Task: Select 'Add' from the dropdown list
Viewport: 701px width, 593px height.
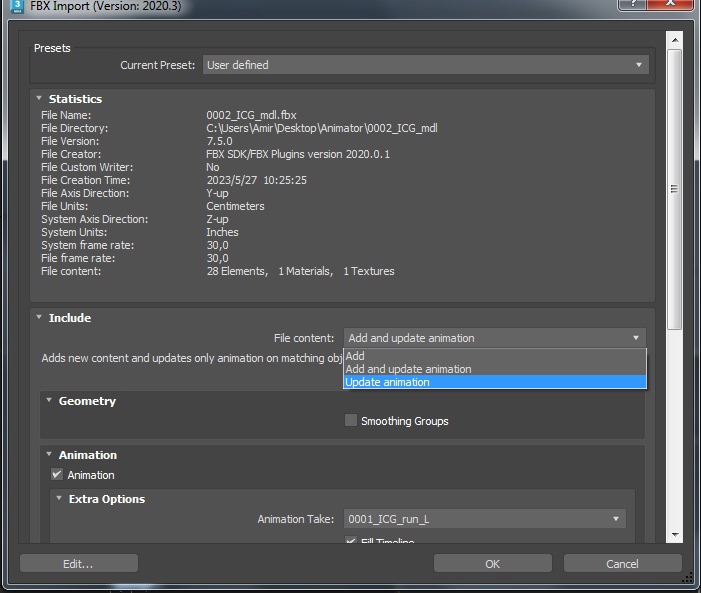Action: [x=494, y=356]
